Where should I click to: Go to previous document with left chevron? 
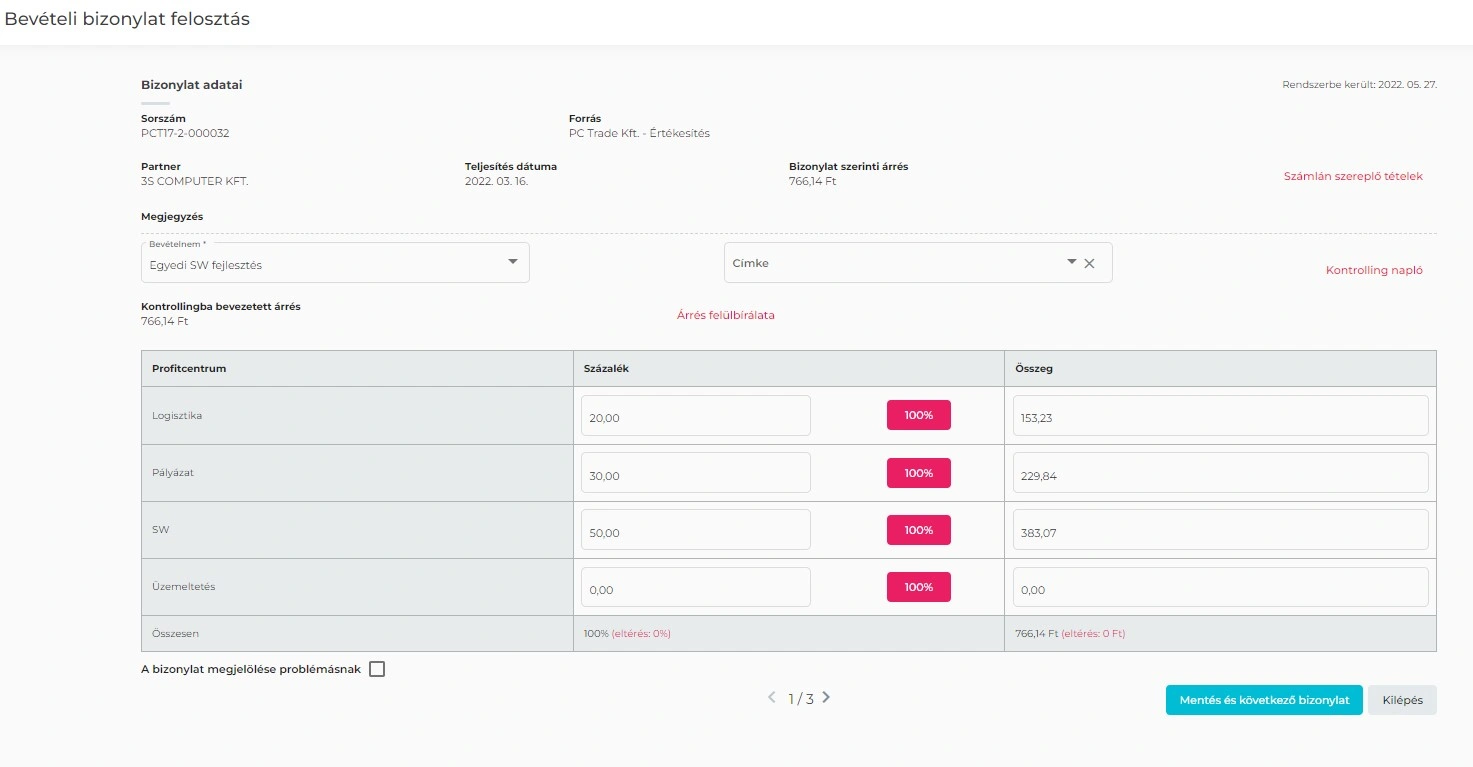[x=771, y=698]
